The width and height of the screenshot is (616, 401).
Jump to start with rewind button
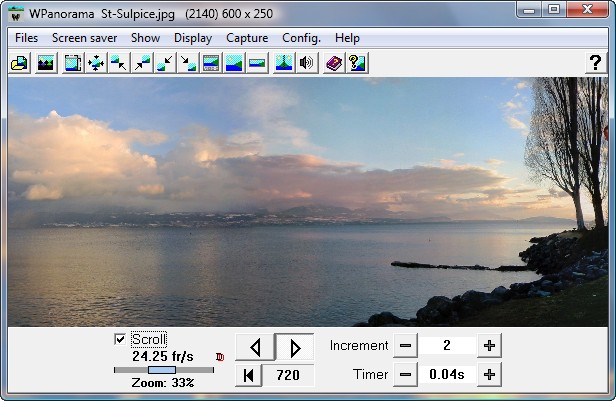(x=248, y=375)
